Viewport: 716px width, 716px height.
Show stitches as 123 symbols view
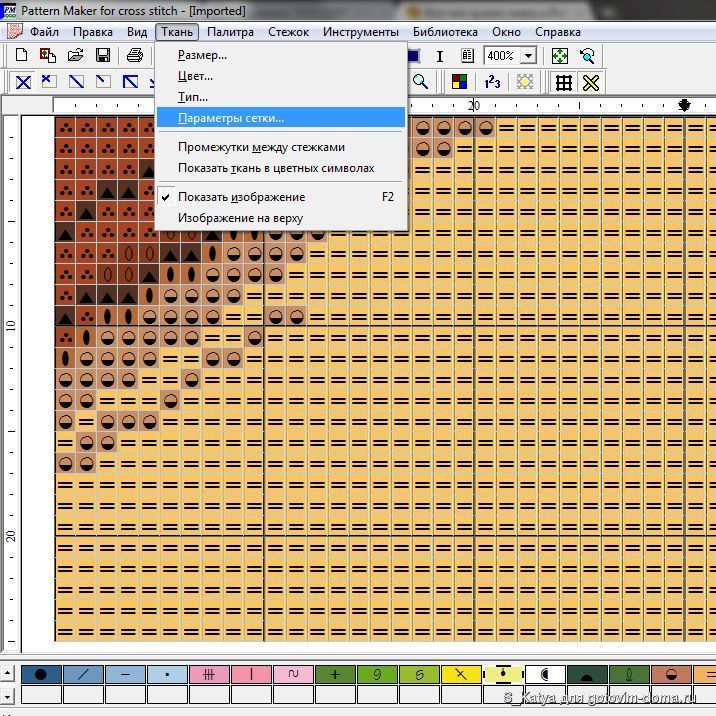pos(492,82)
